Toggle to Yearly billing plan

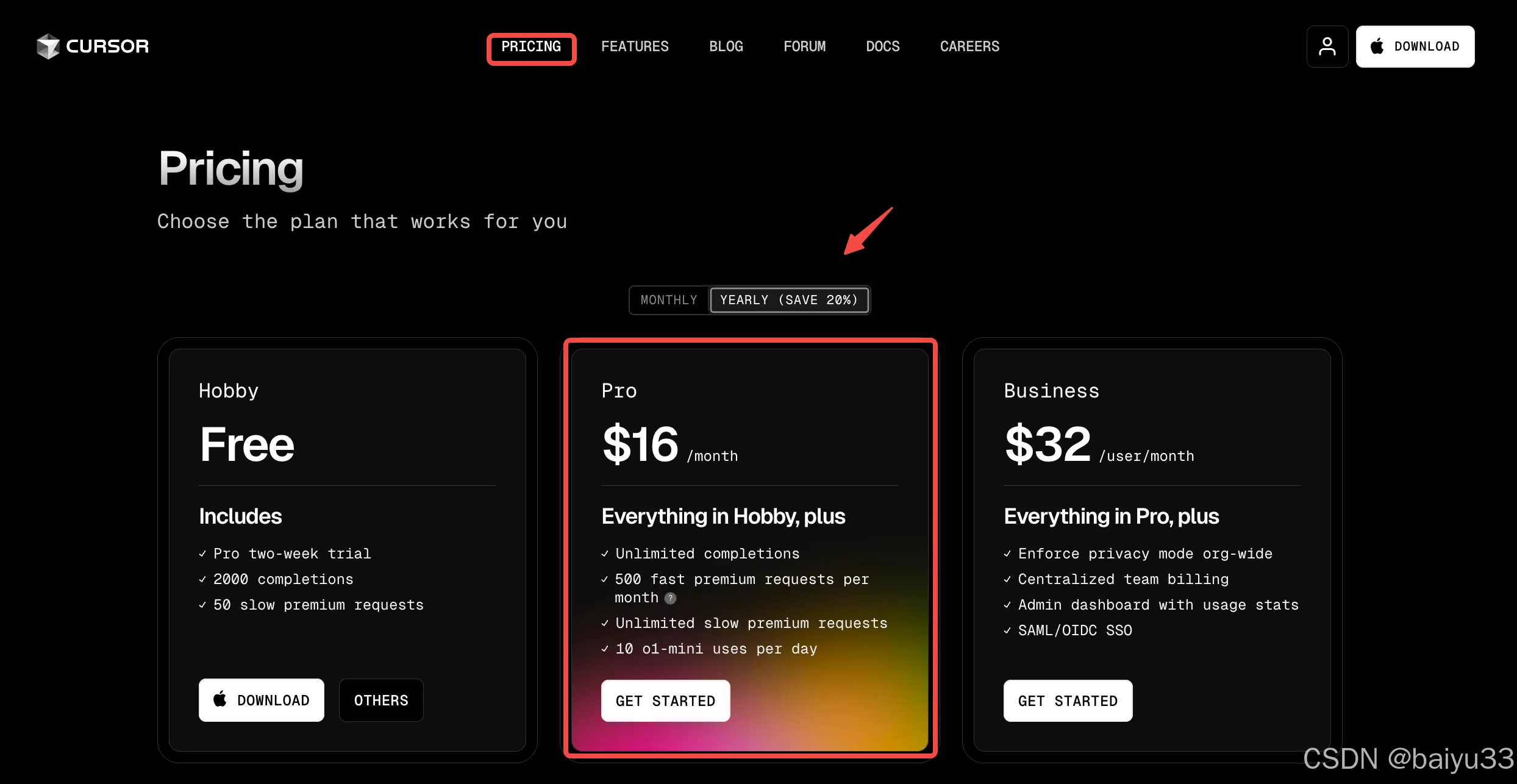point(790,300)
